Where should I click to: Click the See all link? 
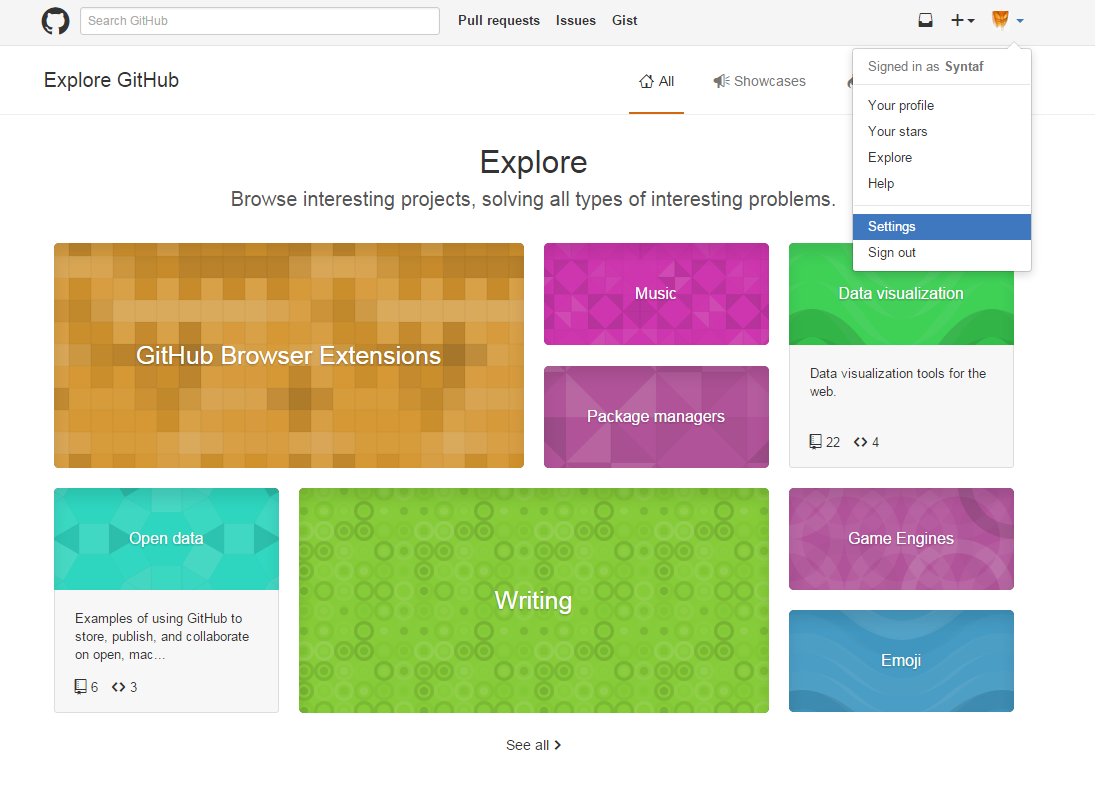533,745
